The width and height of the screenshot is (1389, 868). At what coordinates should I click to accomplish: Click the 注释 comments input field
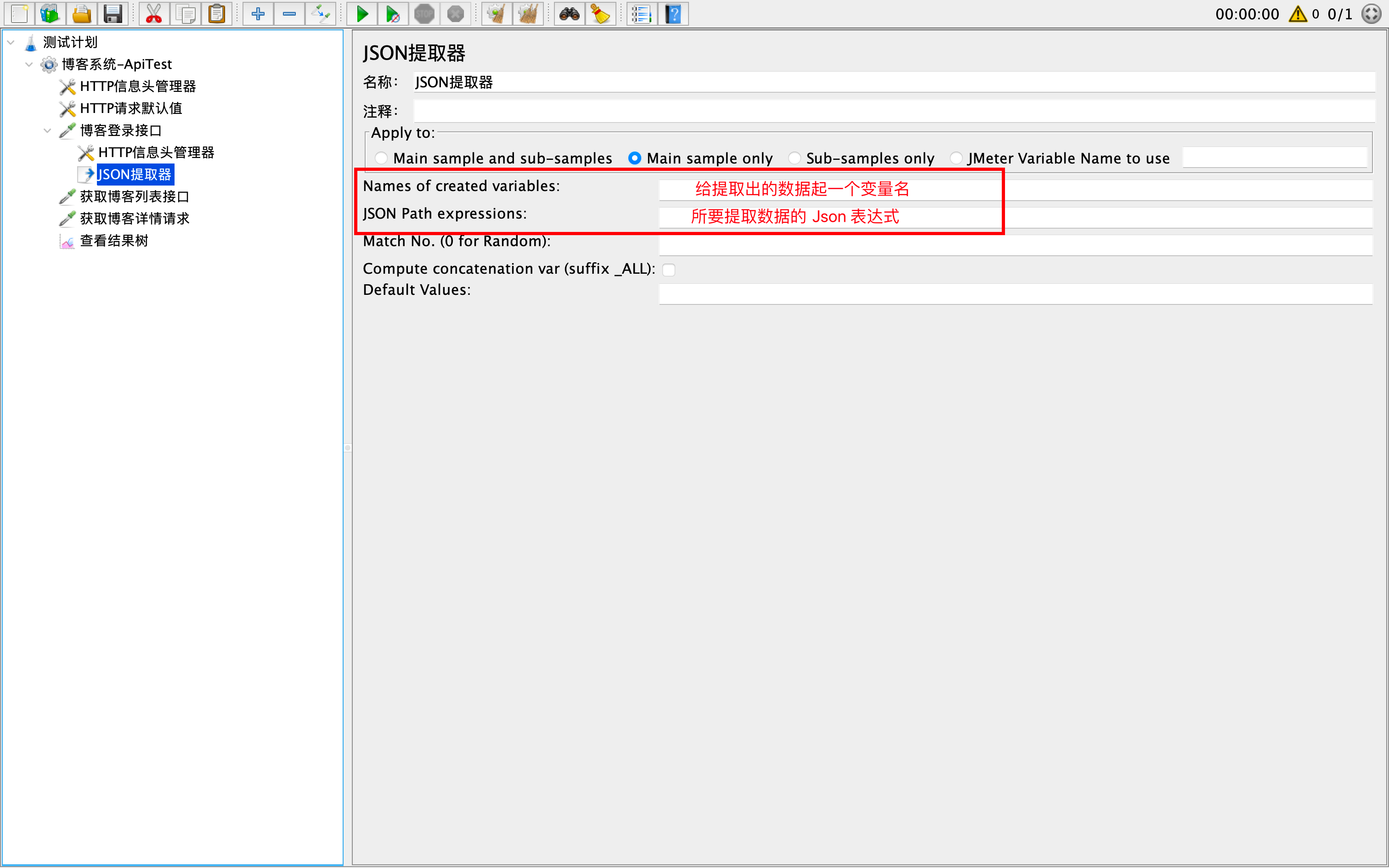tap(894, 111)
